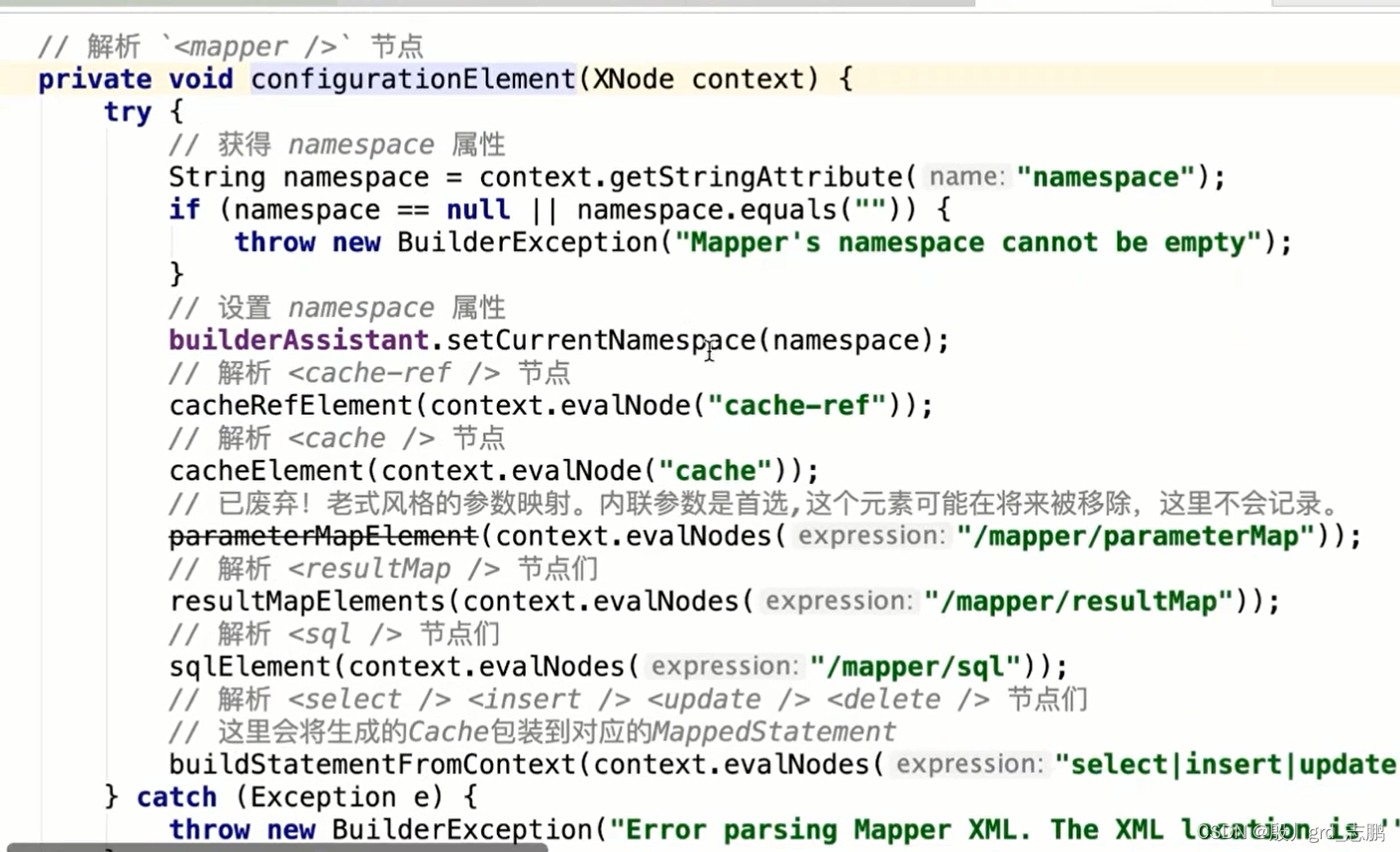Click the cacheRefElement method call
1400x852 pixels.
click(x=291, y=406)
